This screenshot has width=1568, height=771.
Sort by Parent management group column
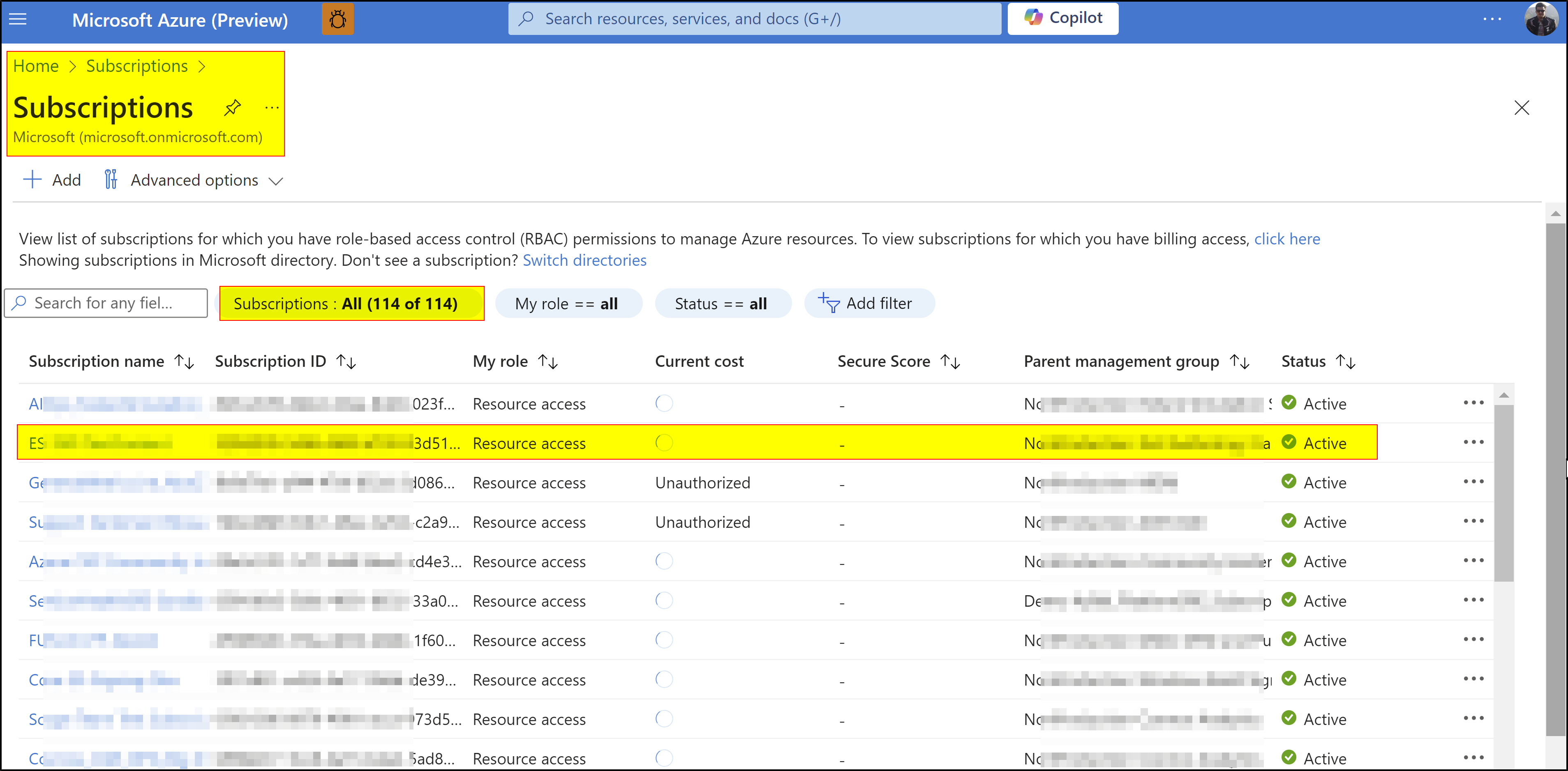click(1137, 361)
